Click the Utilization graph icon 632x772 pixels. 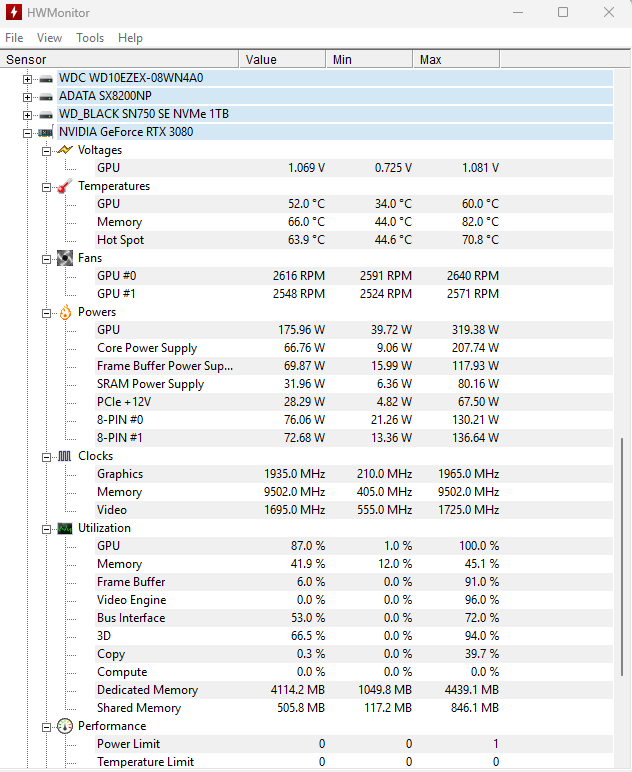pyautogui.click(x=65, y=528)
